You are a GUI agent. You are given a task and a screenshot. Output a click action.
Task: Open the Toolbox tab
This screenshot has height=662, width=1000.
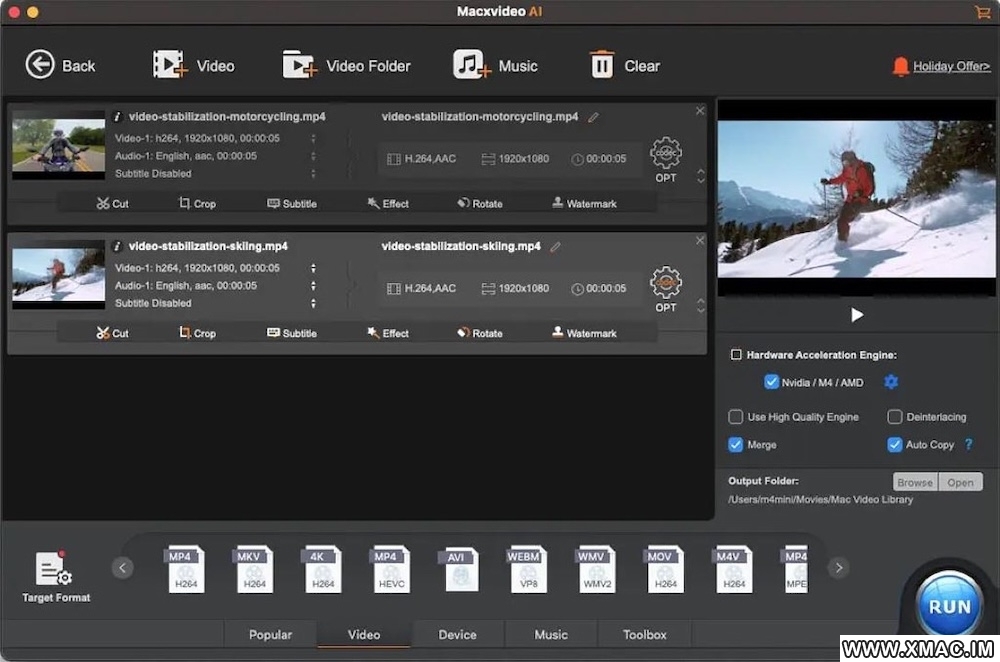(644, 634)
